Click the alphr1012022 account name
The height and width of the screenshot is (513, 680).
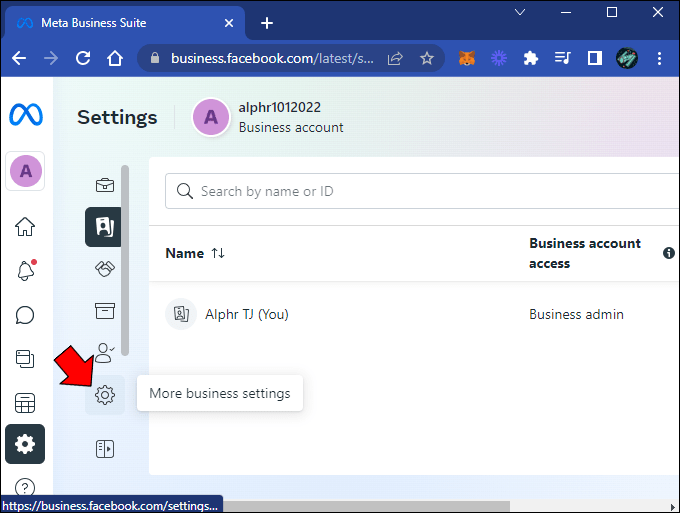coord(279,107)
